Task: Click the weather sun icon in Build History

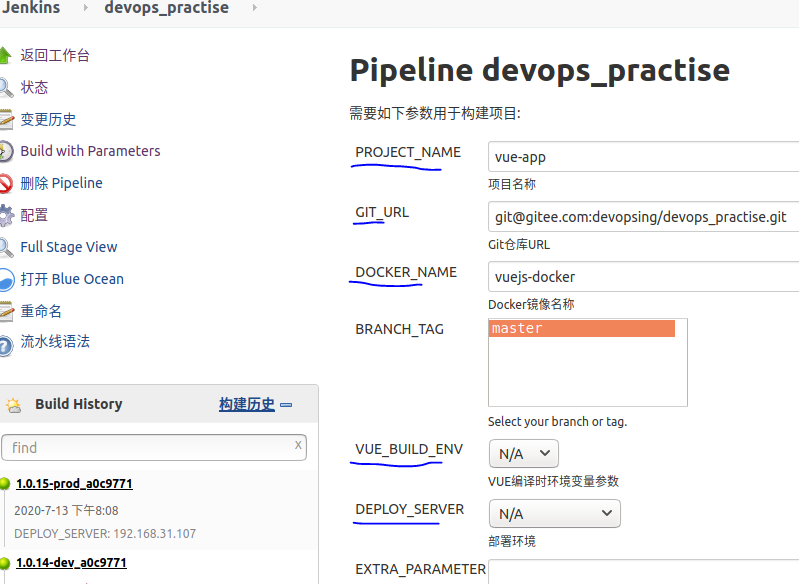Action: click(14, 405)
